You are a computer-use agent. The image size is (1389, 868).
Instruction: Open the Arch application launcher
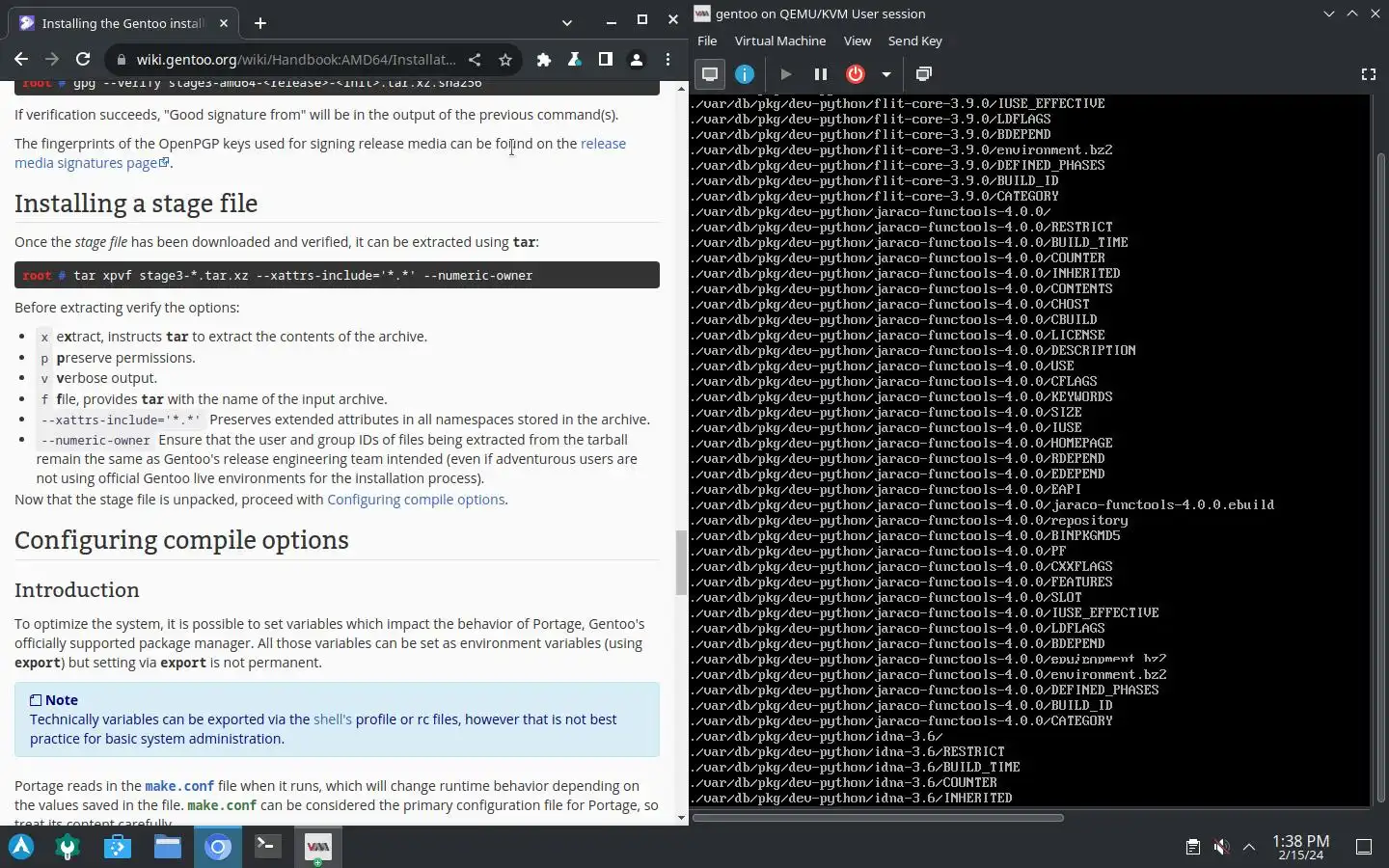tap(21, 847)
